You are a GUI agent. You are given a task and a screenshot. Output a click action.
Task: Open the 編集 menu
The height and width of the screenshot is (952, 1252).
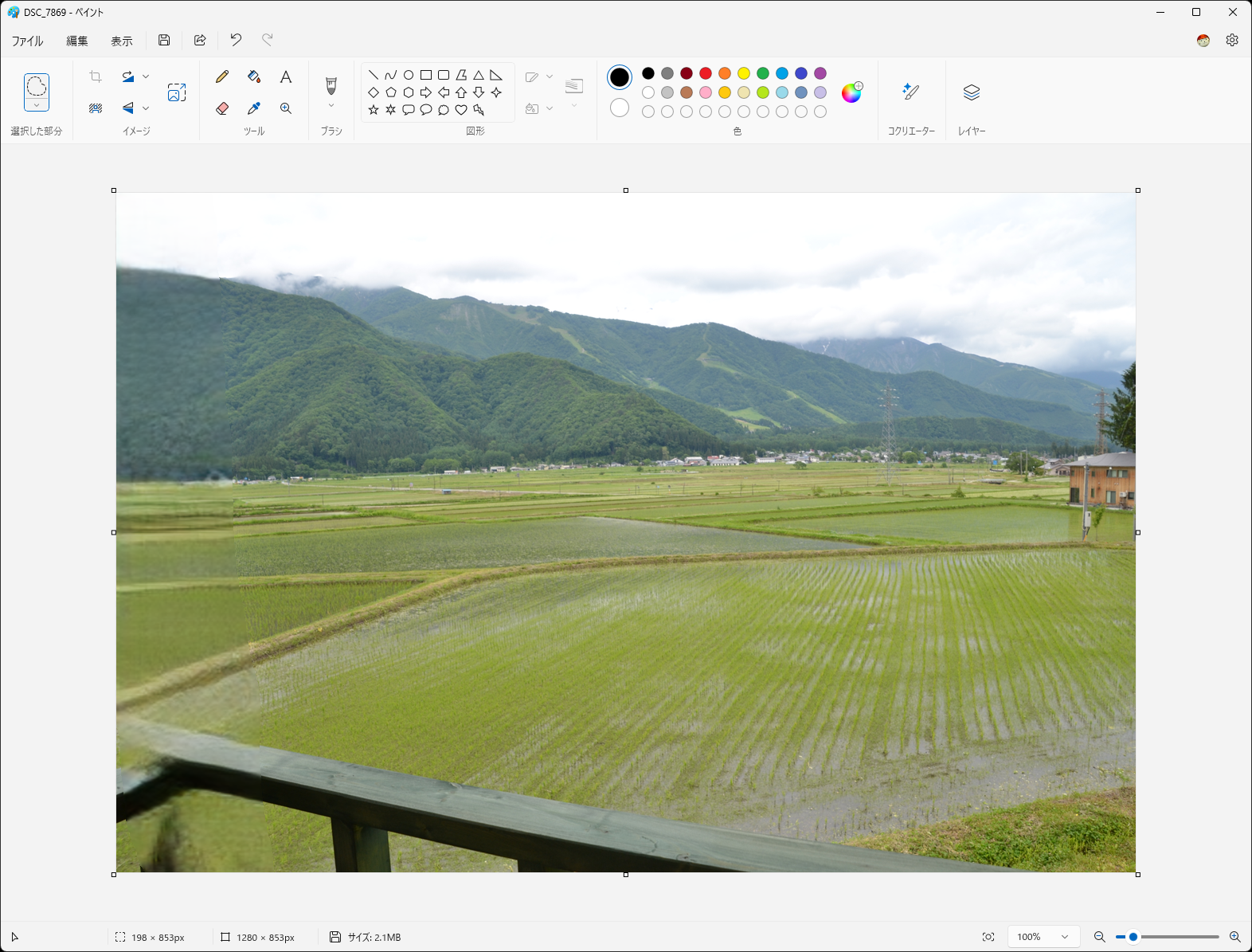pyautogui.click(x=77, y=41)
